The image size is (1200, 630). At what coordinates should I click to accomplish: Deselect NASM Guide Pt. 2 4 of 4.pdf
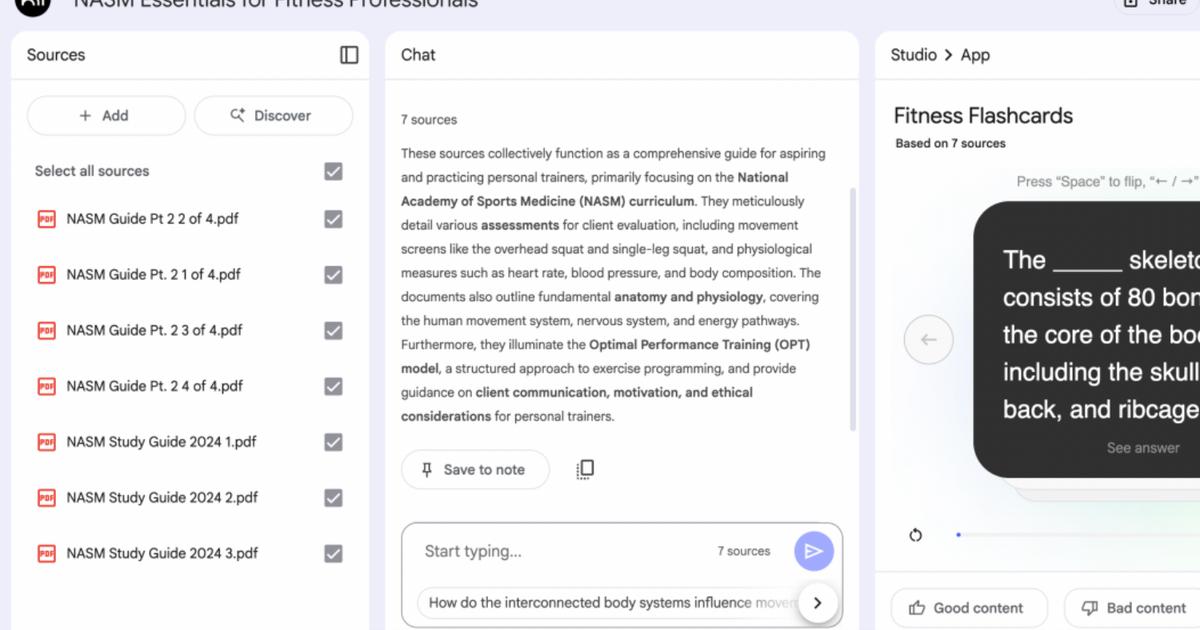(x=334, y=386)
